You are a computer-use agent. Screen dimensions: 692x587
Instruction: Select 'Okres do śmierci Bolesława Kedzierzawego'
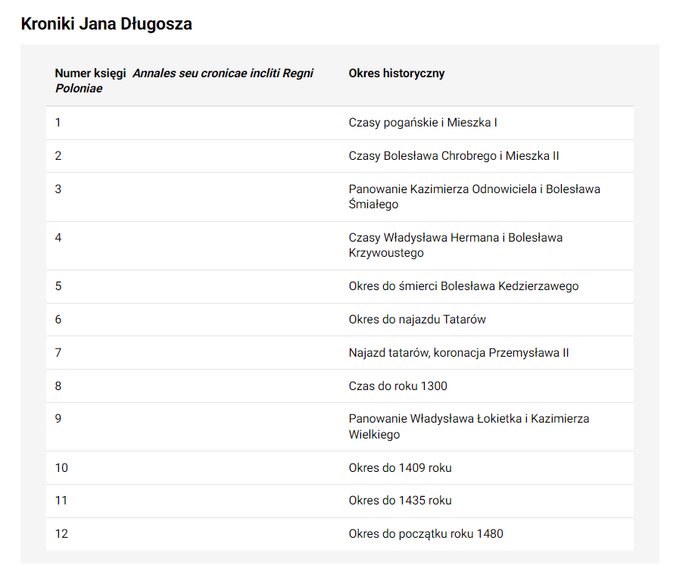(x=463, y=286)
